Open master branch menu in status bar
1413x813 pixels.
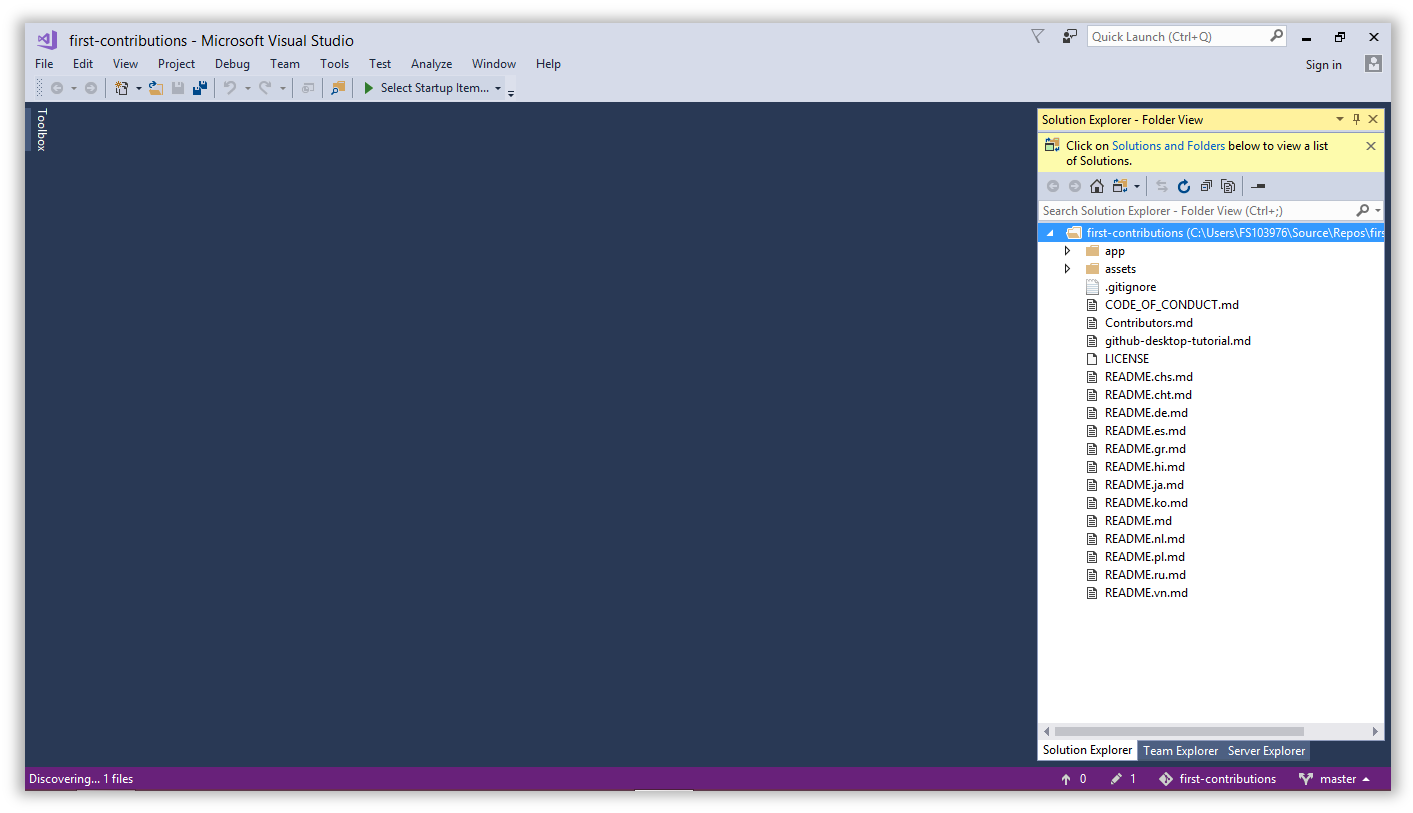(x=1335, y=779)
